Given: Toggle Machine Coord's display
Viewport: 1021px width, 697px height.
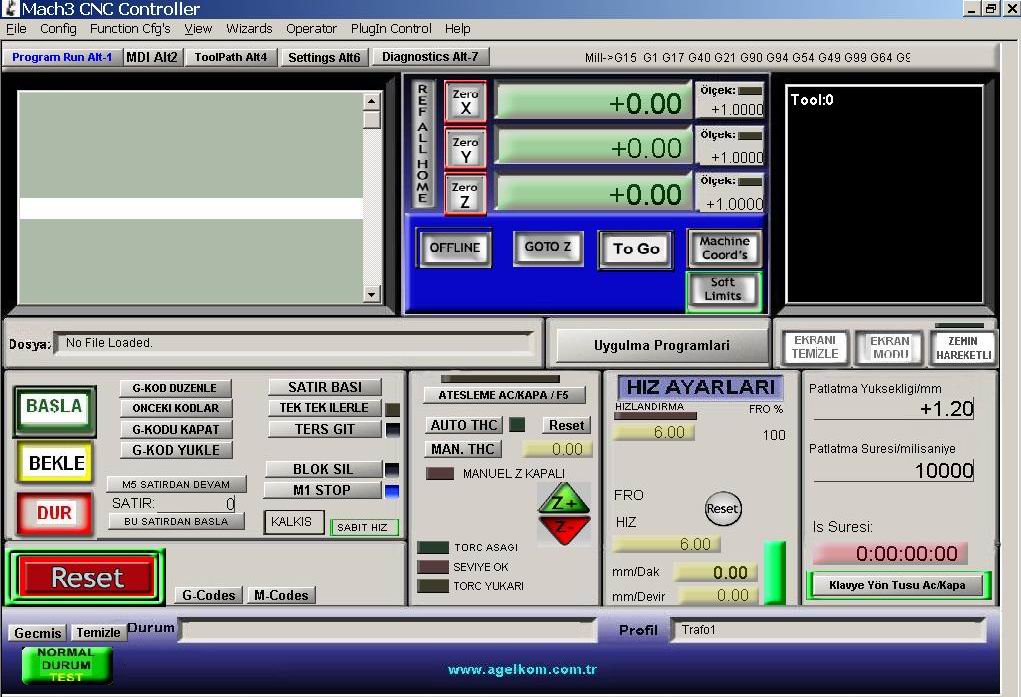Looking at the screenshot, I should tap(724, 248).
